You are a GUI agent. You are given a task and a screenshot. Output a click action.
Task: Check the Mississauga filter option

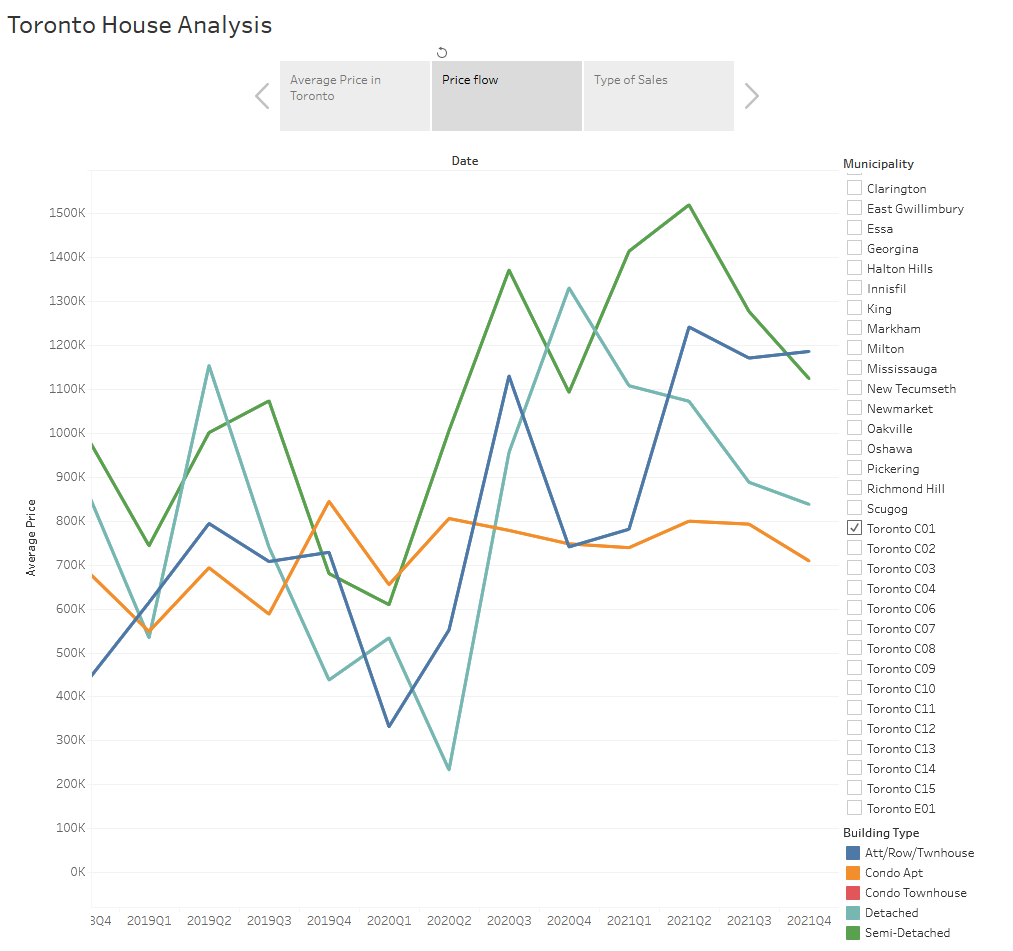[x=854, y=368]
